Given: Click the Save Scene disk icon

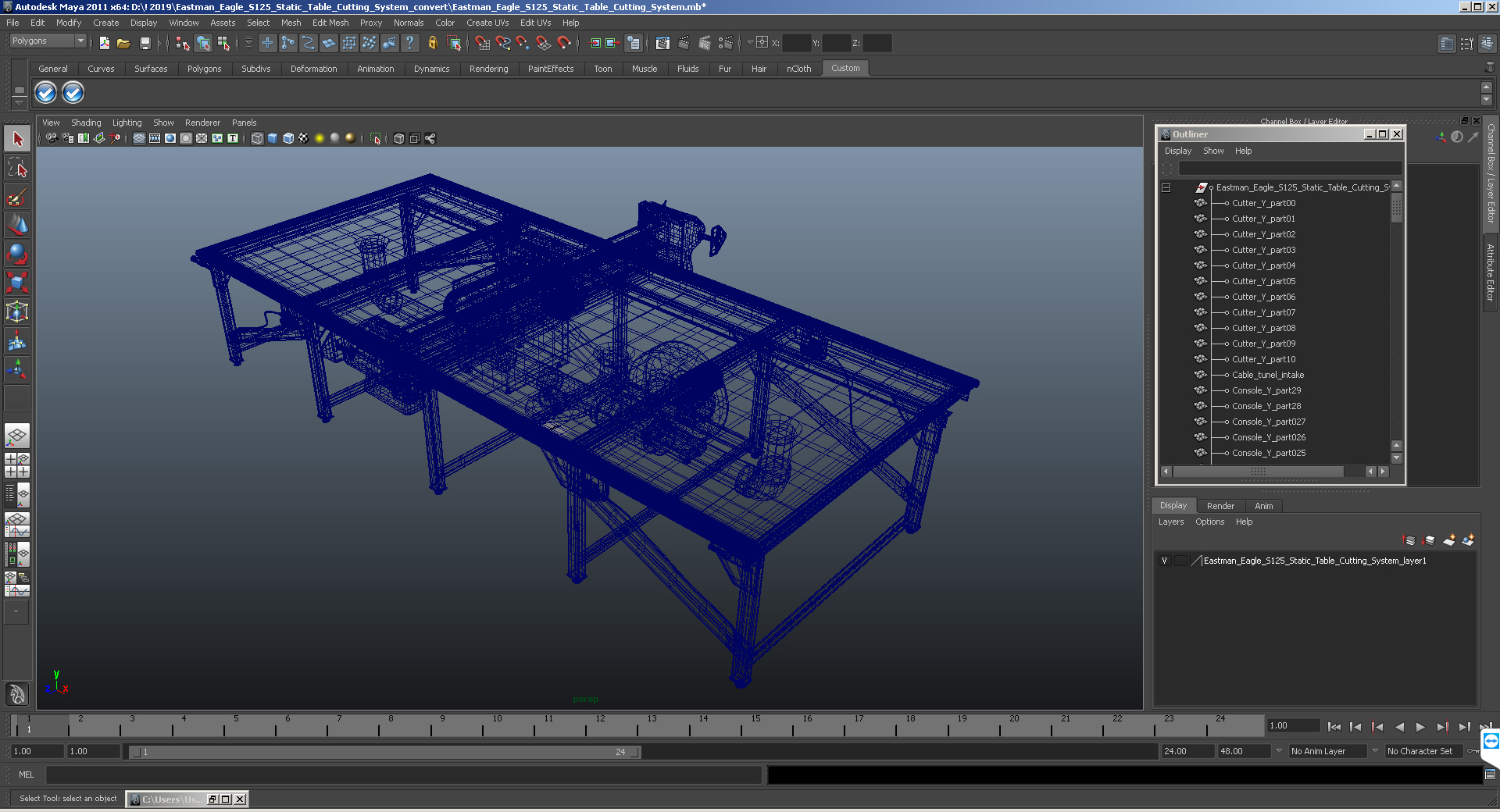Looking at the screenshot, I should click(145, 43).
